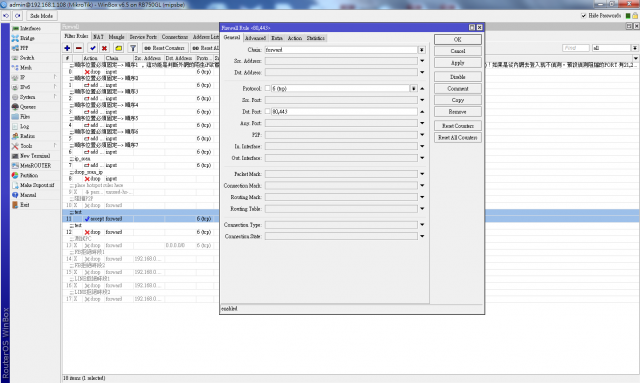Switch to the Mangle tab in Firewall window
Image resolution: width=640 pixels, height=383 pixels.
click(116, 37)
